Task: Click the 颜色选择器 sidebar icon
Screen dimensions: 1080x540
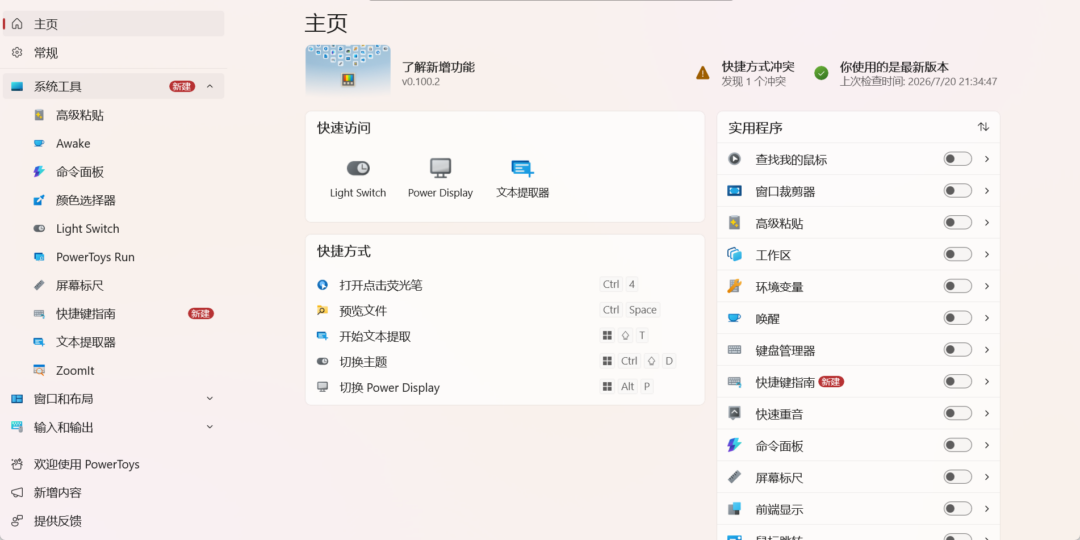Action: 39,200
